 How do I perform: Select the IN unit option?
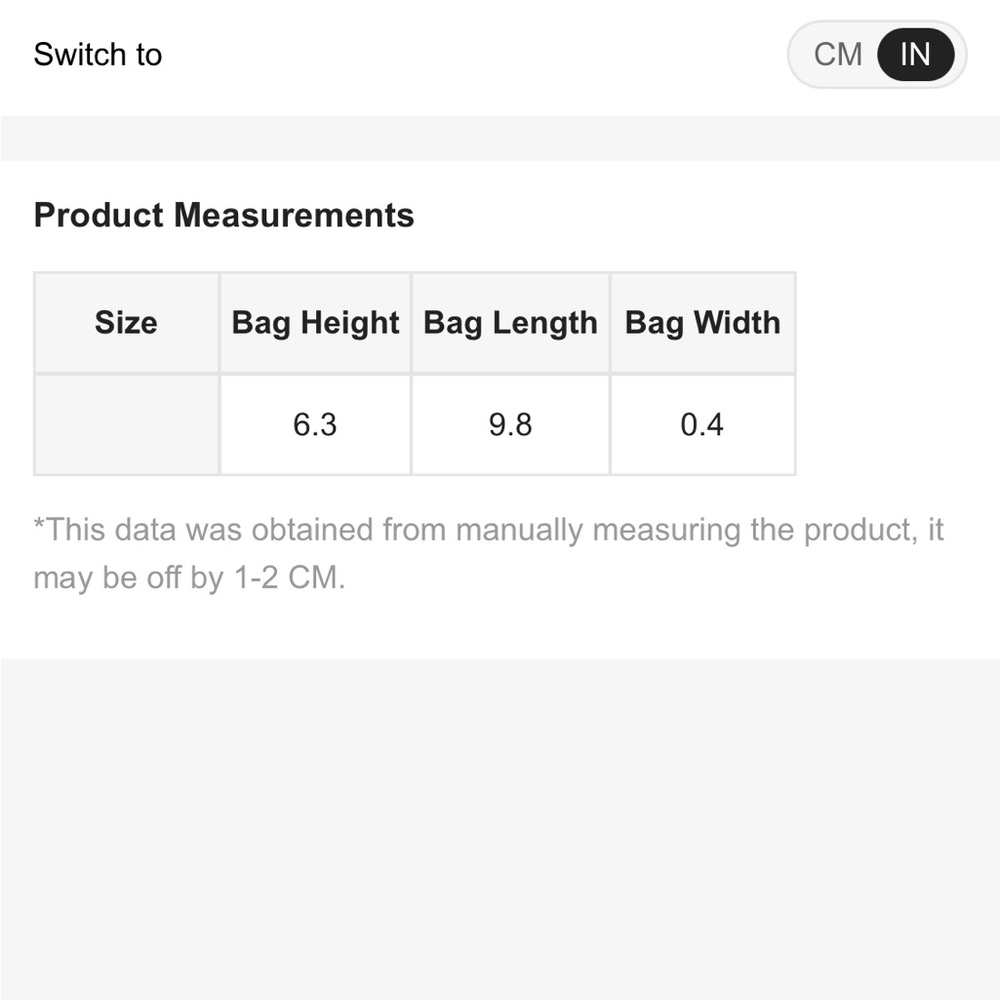coord(915,54)
